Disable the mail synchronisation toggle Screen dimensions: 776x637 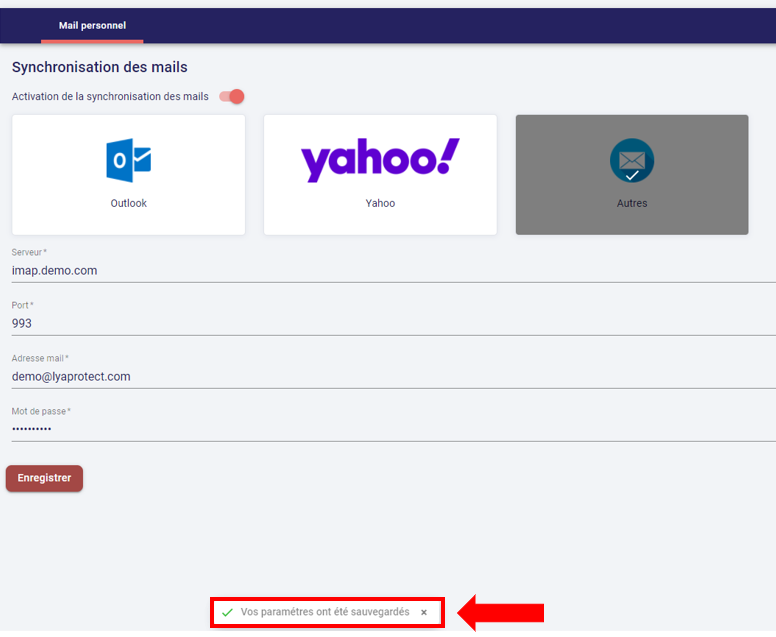232,97
